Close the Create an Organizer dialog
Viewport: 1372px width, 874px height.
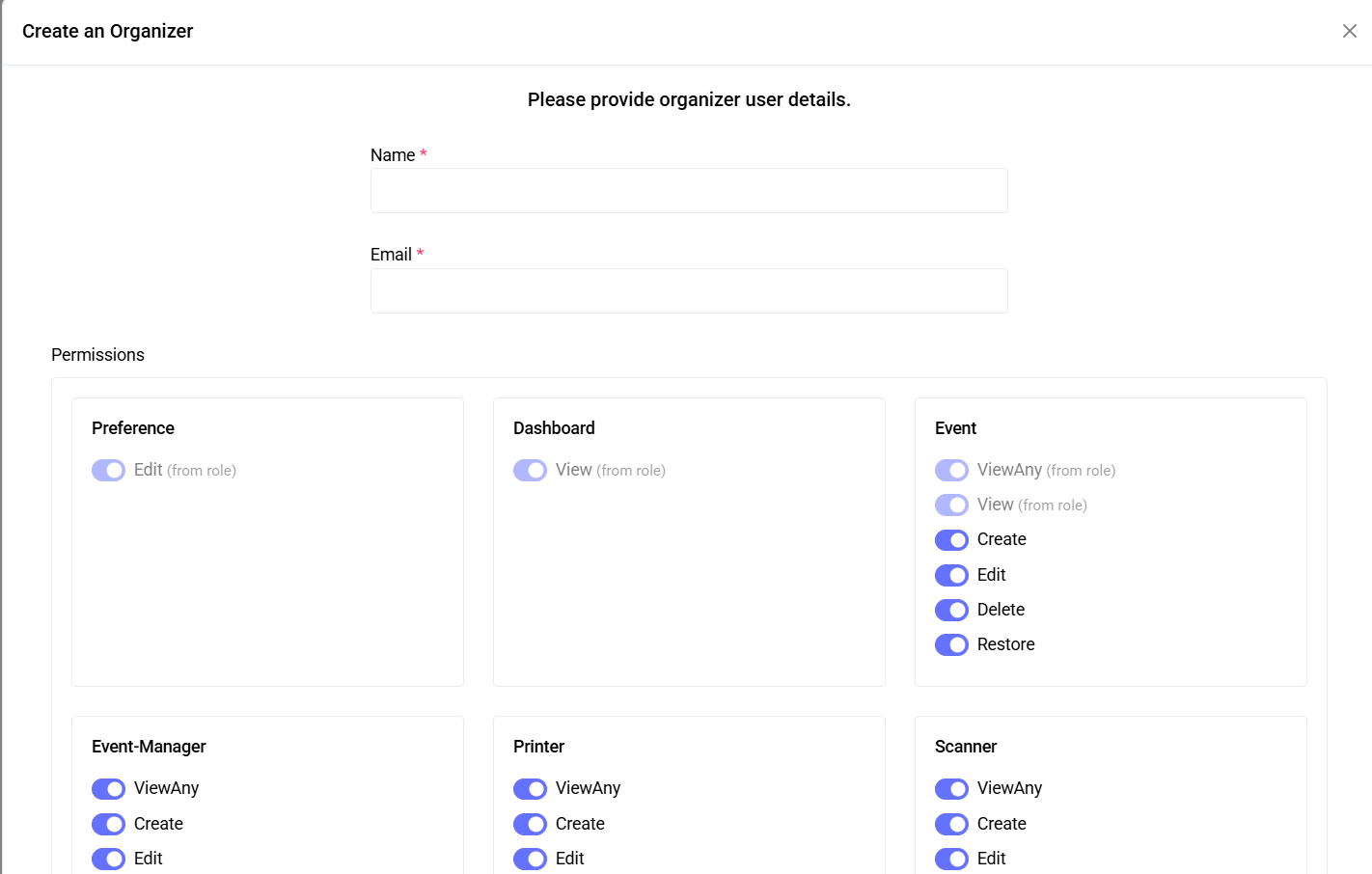1349,30
